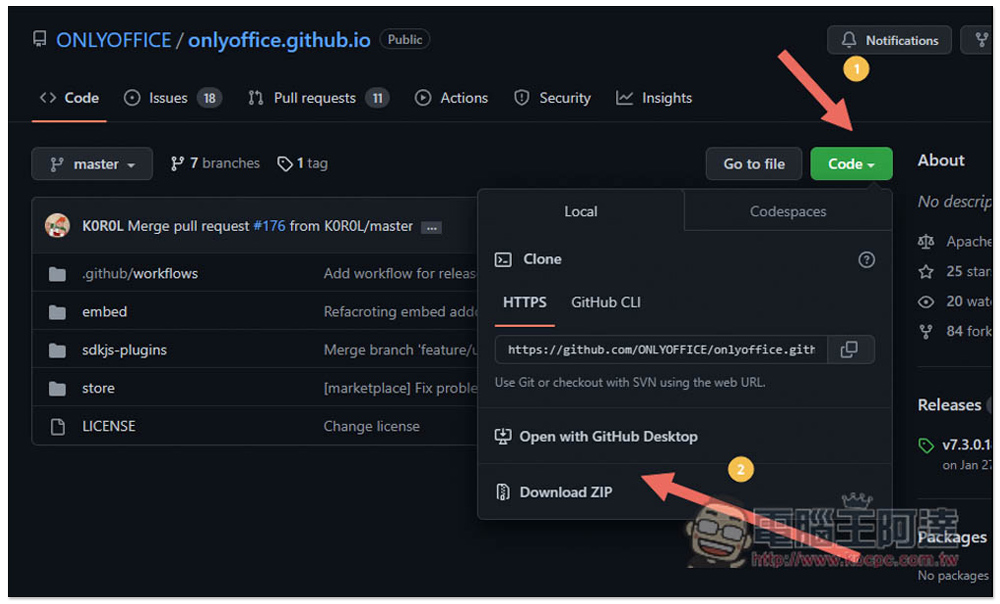Open the .github/workflows folder

[x=139, y=274]
